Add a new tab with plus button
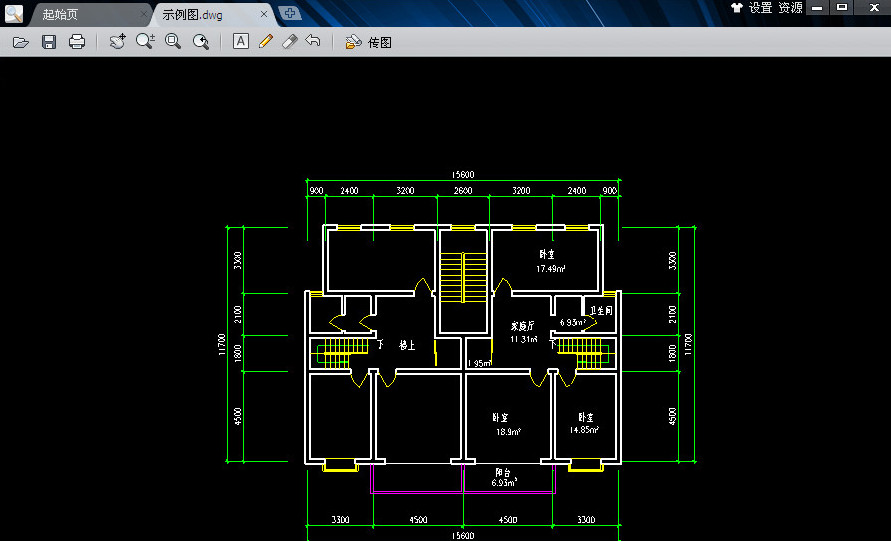The image size is (891, 541). point(289,13)
